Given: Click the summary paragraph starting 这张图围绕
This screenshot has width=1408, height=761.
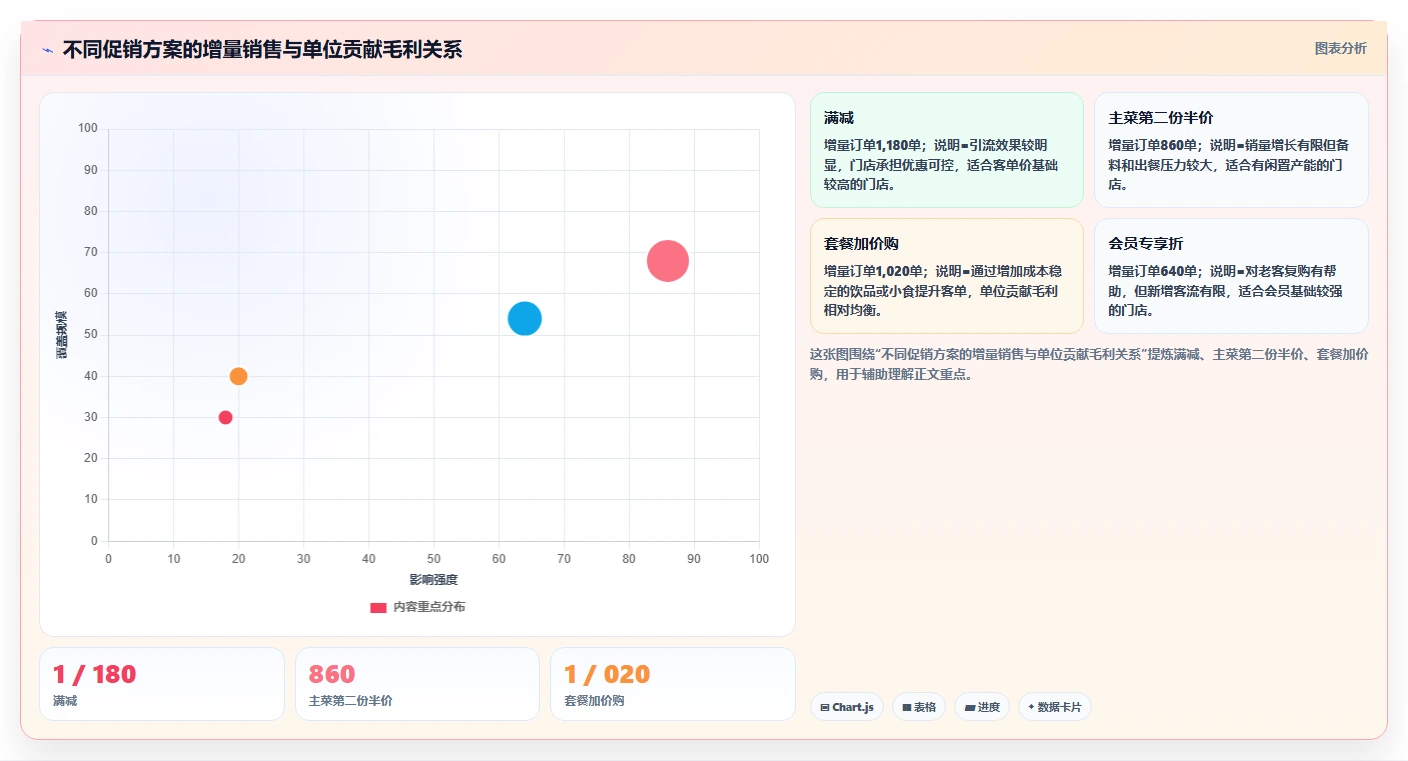Looking at the screenshot, I should 1089,364.
